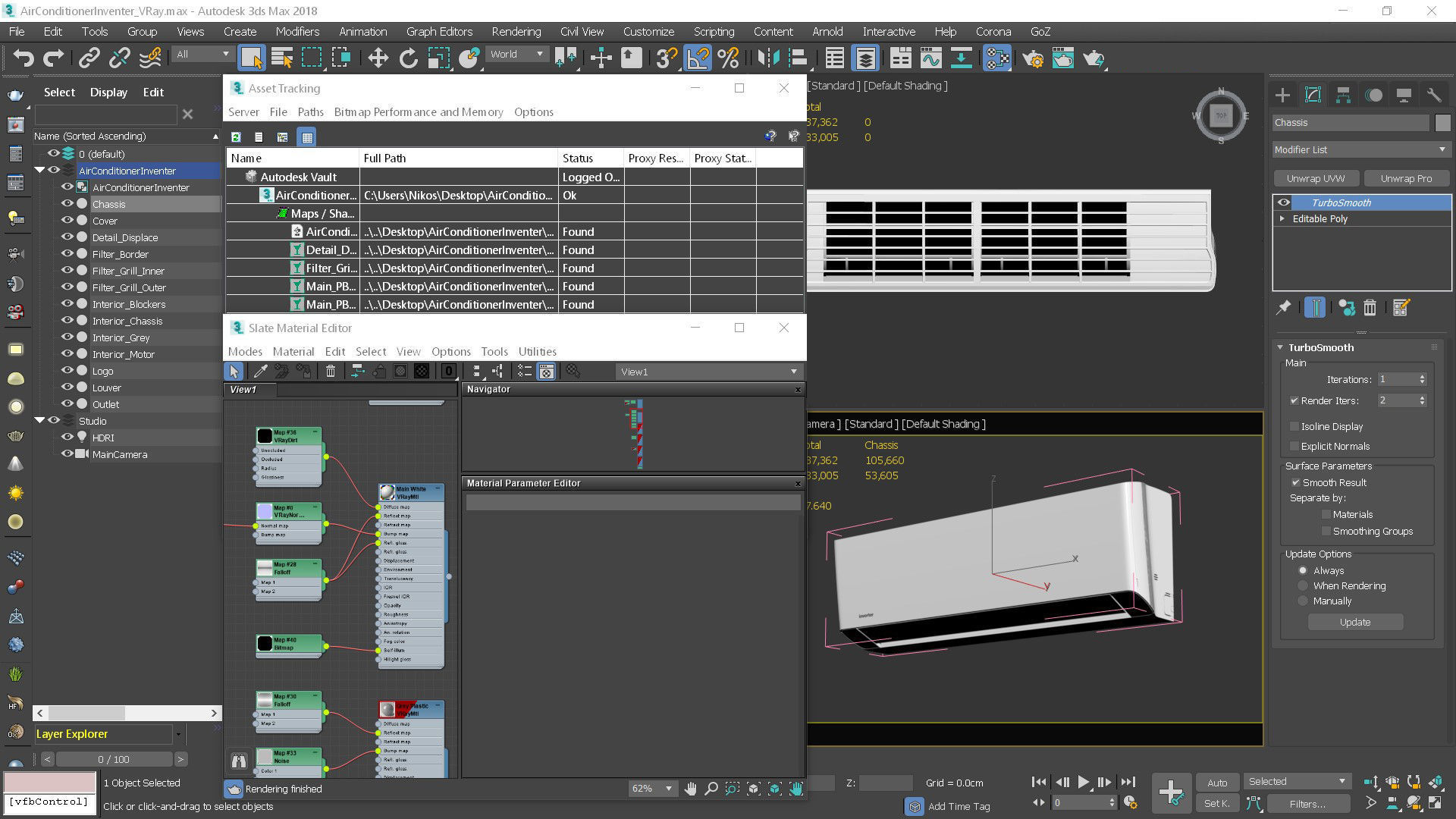The image size is (1456, 819).
Task: Open Selected key filter dropdown
Action: pyautogui.click(x=1297, y=781)
